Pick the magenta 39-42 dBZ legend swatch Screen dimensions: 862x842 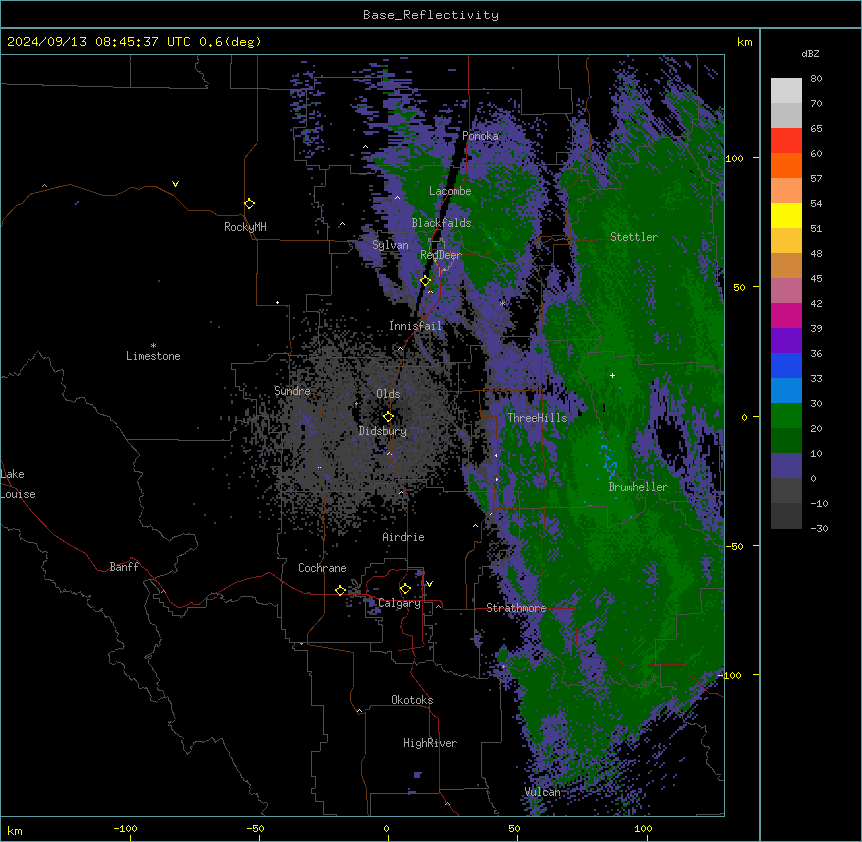(x=786, y=315)
